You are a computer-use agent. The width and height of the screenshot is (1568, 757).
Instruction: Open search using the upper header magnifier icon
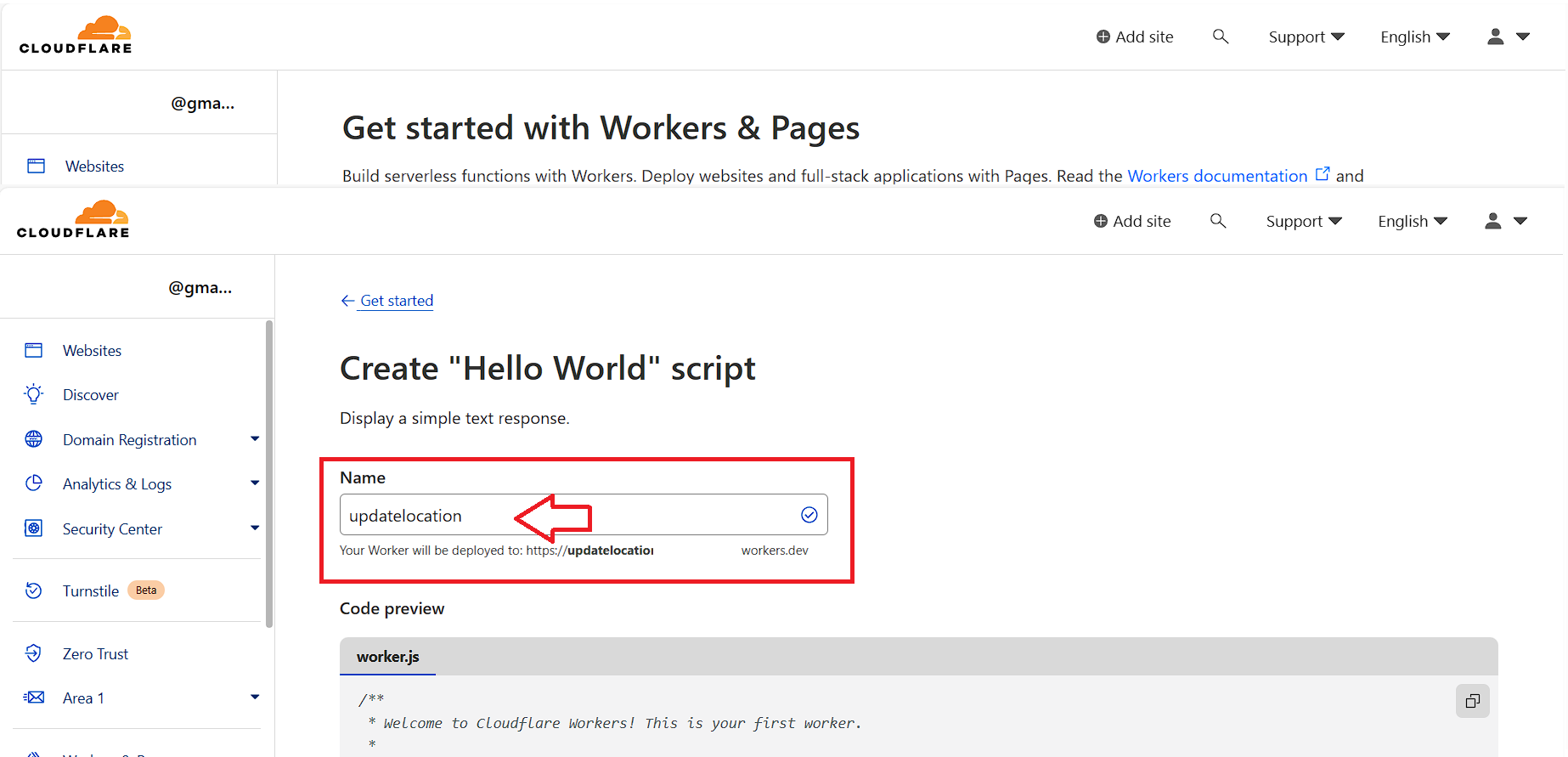point(1221,37)
